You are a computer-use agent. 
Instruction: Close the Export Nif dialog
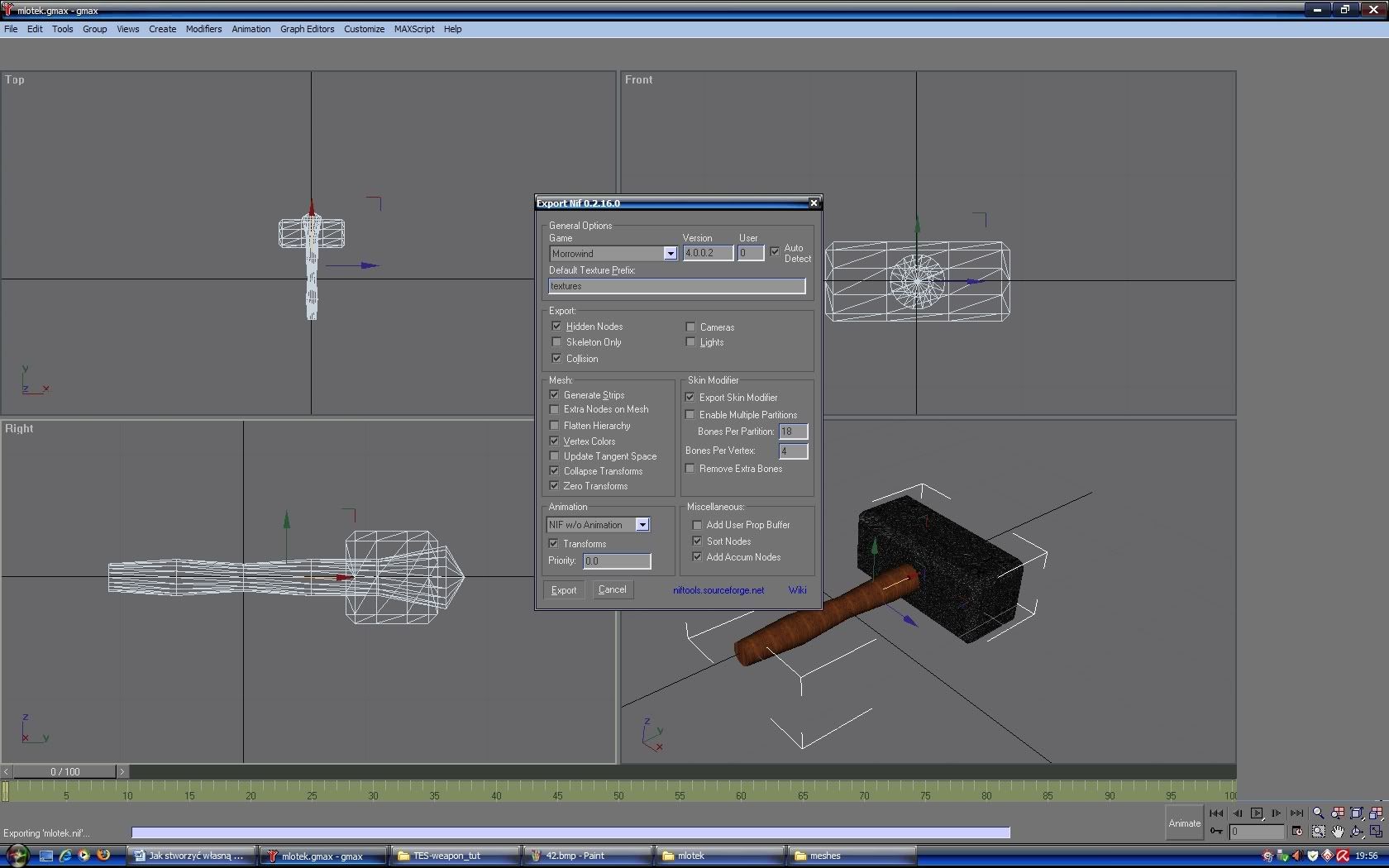click(814, 203)
